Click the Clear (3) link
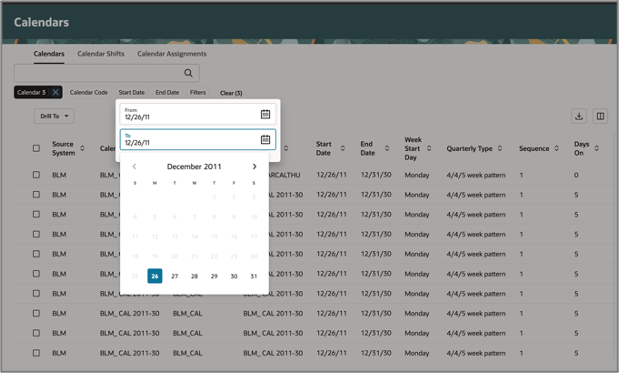The width and height of the screenshot is (620, 374). [x=231, y=93]
